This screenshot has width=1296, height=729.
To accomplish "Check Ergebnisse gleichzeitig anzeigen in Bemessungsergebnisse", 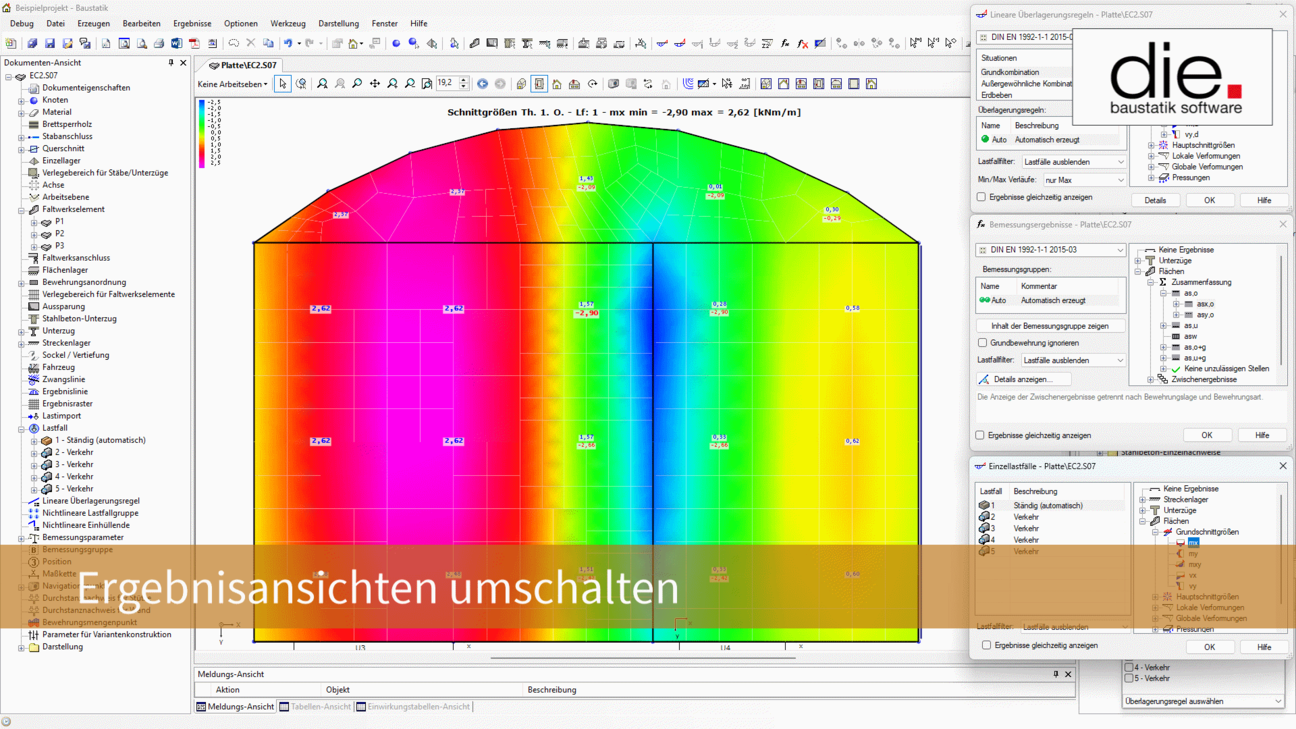I will 981,435.
